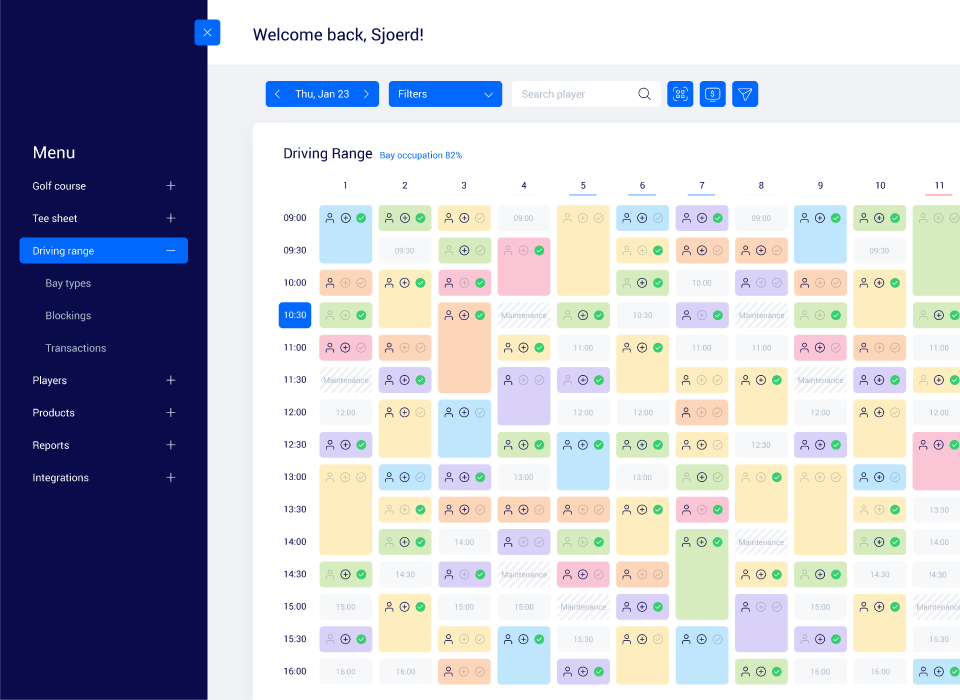Toggle the green check in bay 2's 09:00 booking
Viewport: 960px width, 700px height.
[421, 218]
